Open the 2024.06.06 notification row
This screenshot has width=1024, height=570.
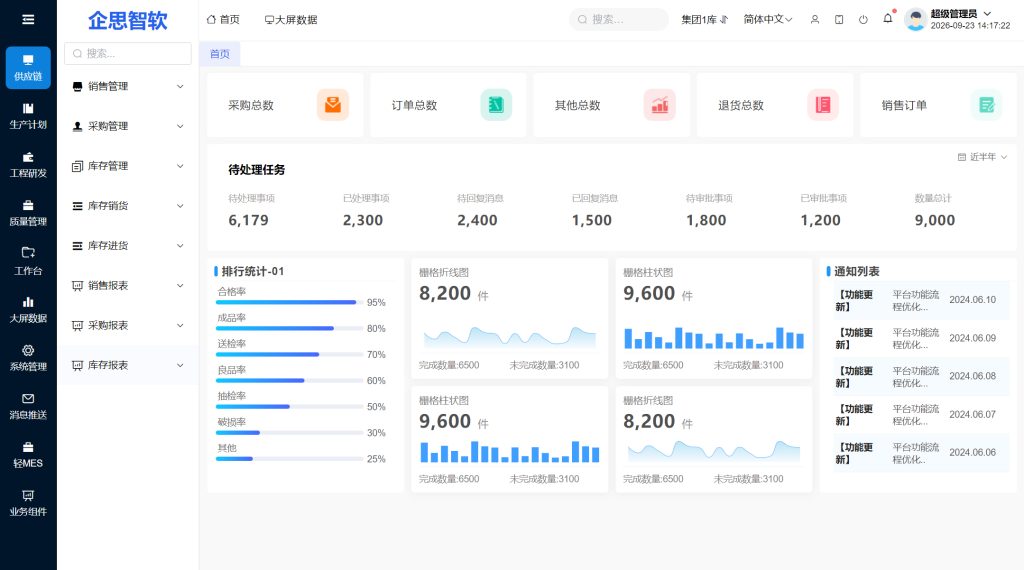point(921,452)
